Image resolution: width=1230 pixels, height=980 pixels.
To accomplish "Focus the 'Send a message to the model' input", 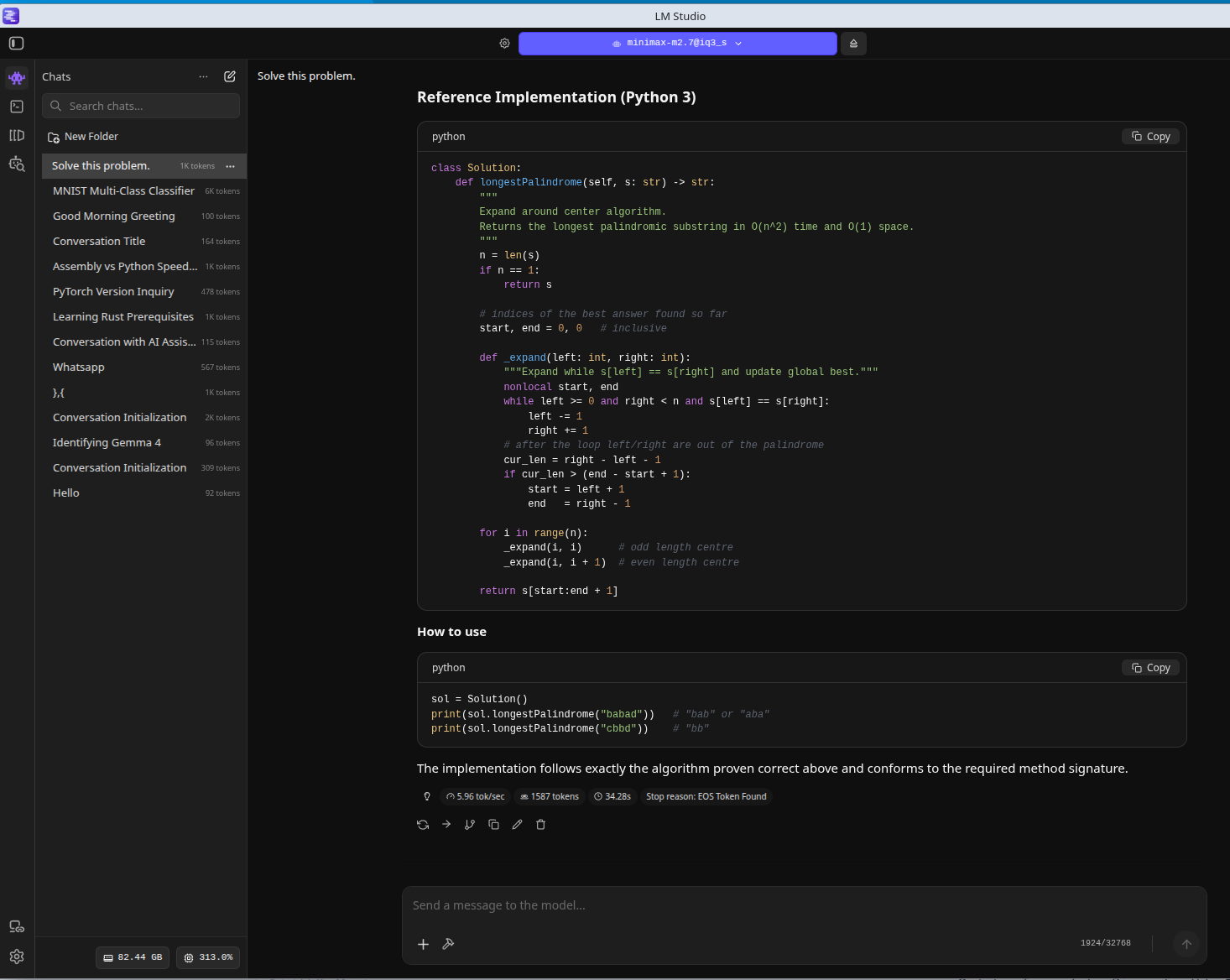I will (804, 906).
